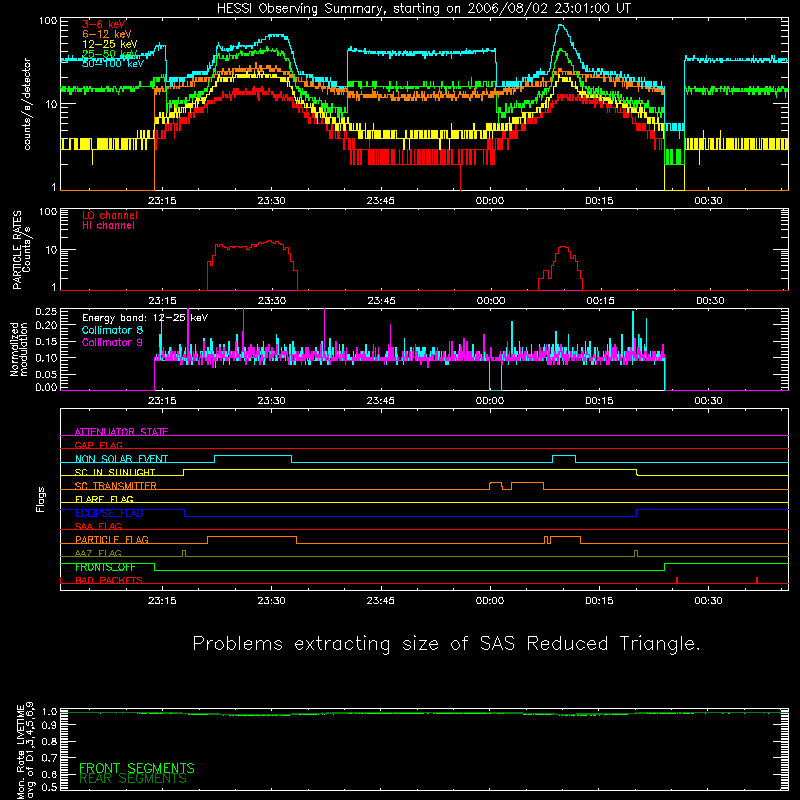Click the SAS Reduced Triangle problem message
This screenshot has height=800, width=800.
coord(446,644)
